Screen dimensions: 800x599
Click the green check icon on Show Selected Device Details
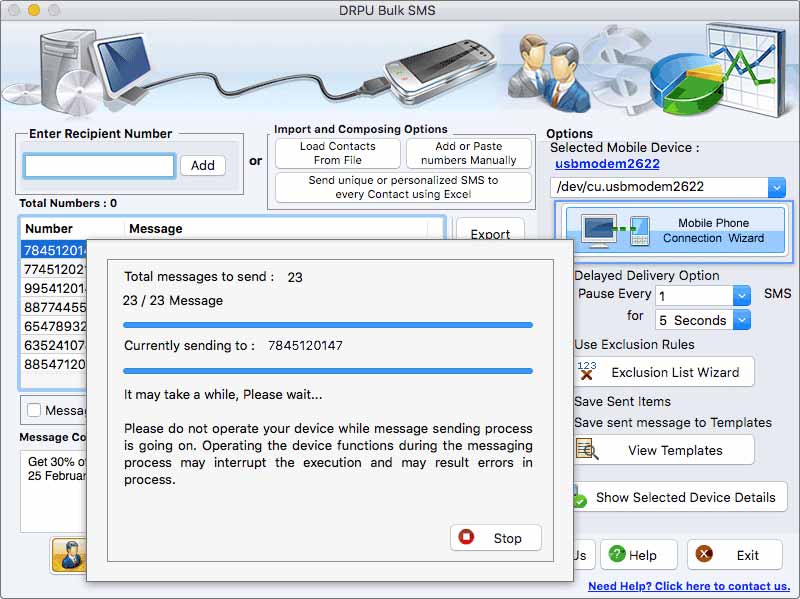582,497
